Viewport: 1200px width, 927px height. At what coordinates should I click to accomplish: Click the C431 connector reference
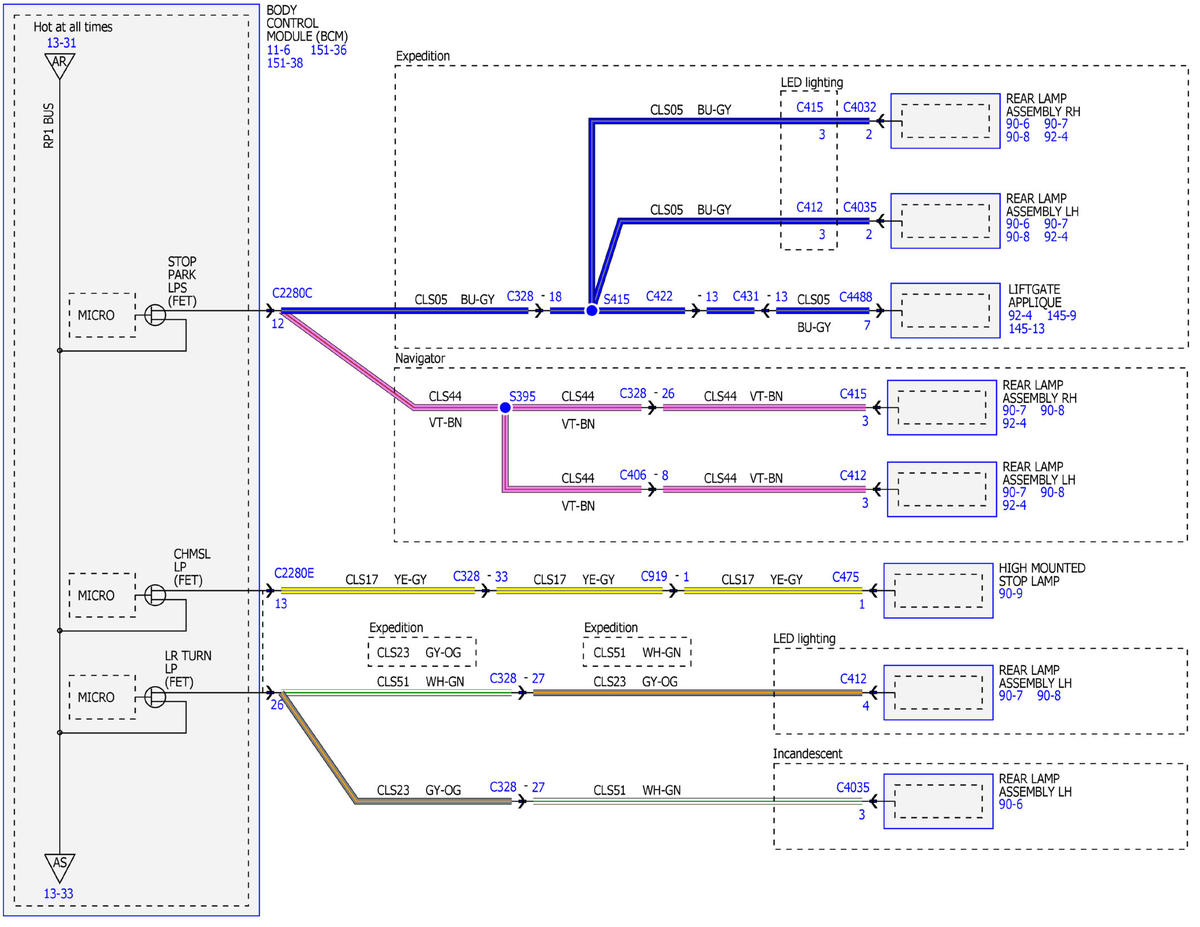(x=746, y=296)
